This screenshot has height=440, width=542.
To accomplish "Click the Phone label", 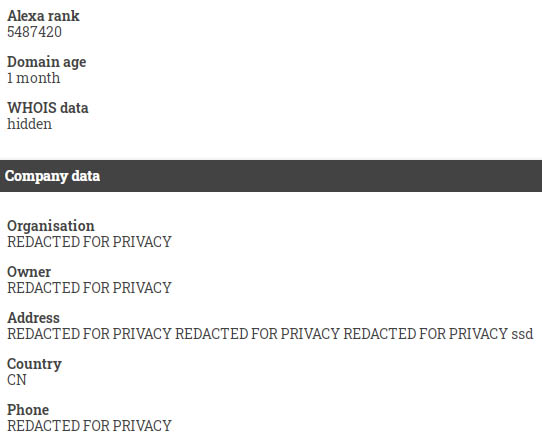I will coord(28,410).
